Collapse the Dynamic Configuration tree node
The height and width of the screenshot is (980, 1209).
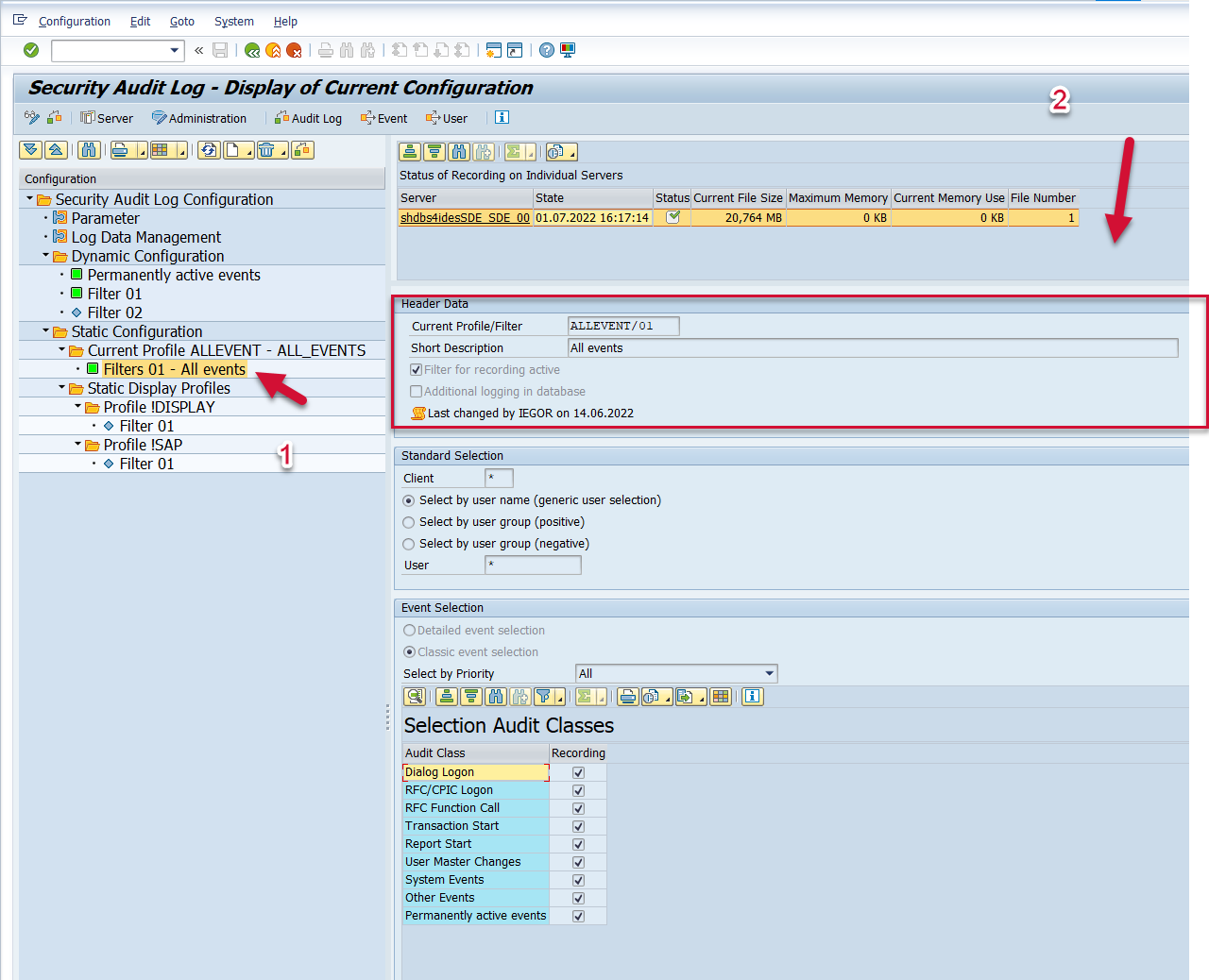tap(45, 256)
